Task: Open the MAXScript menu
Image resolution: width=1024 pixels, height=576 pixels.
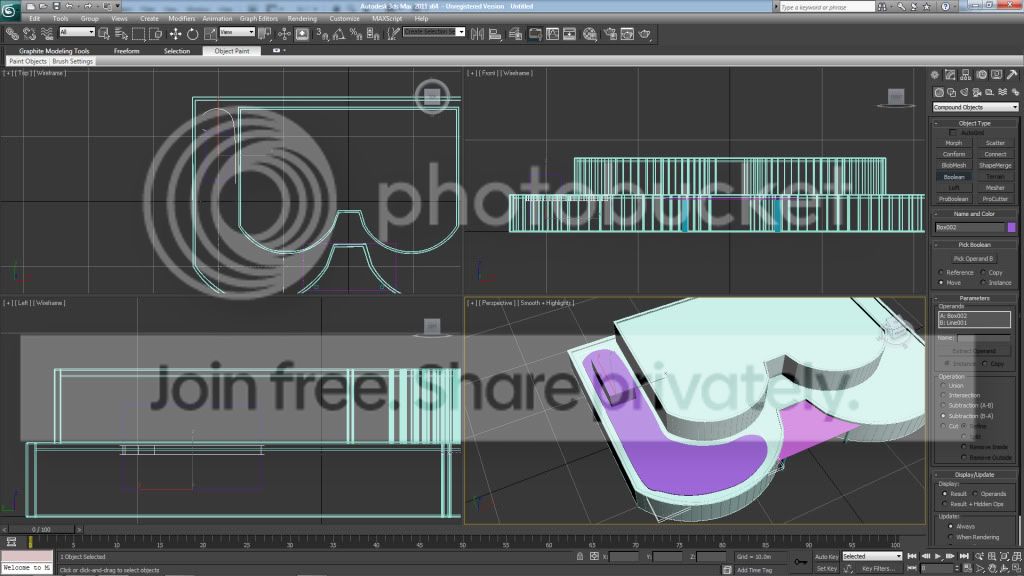Action: (x=387, y=19)
